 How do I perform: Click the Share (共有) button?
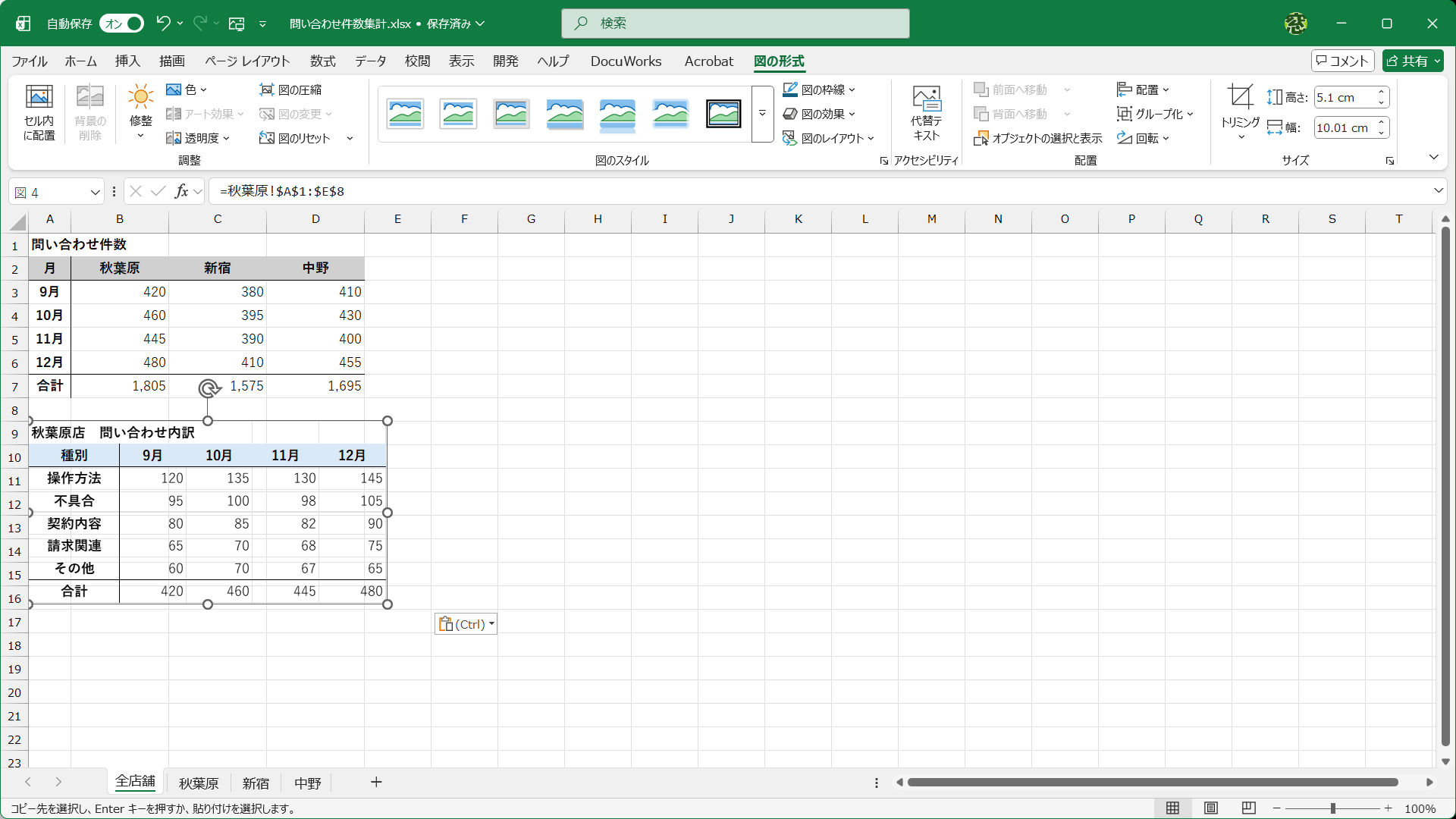click(x=1407, y=61)
